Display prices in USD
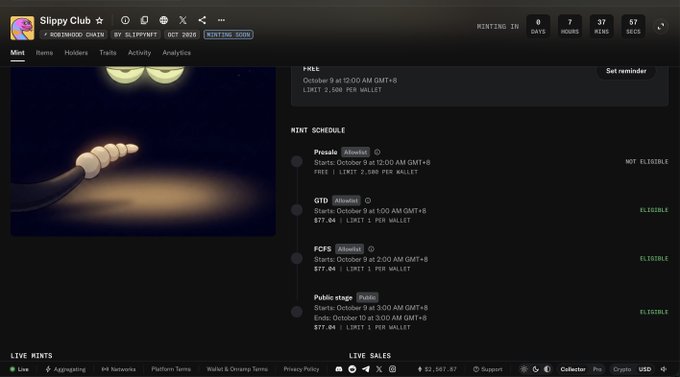Viewport: 680px width, 377px height. (x=645, y=369)
